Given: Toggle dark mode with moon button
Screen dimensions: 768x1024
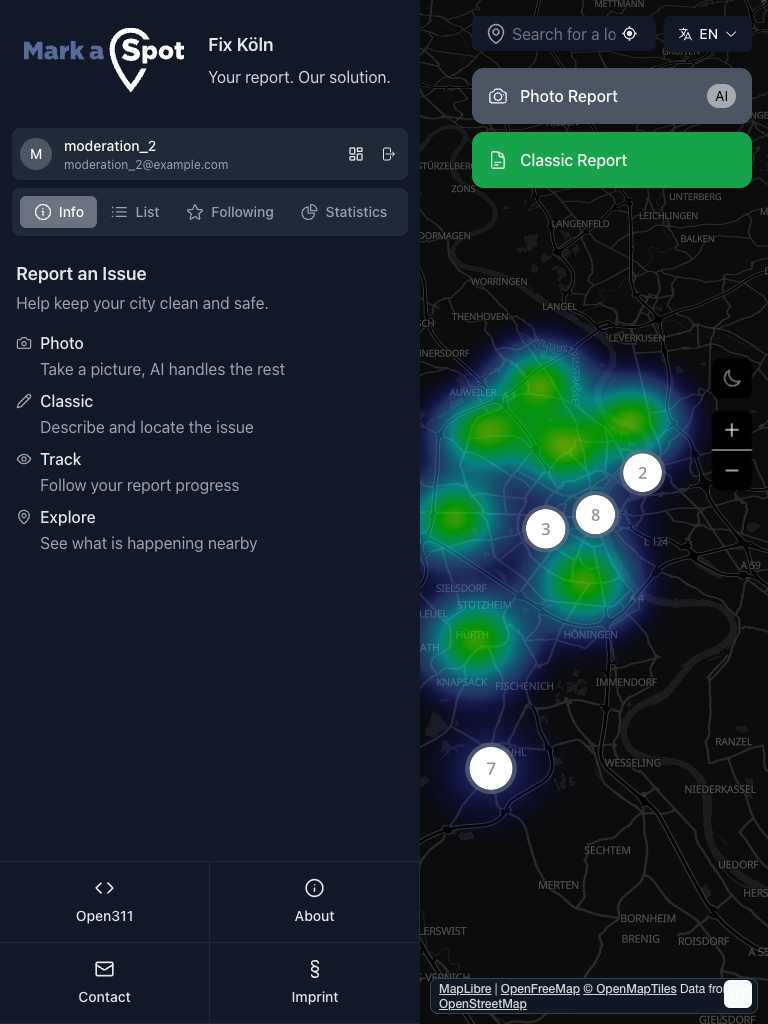Looking at the screenshot, I should click(x=732, y=378).
